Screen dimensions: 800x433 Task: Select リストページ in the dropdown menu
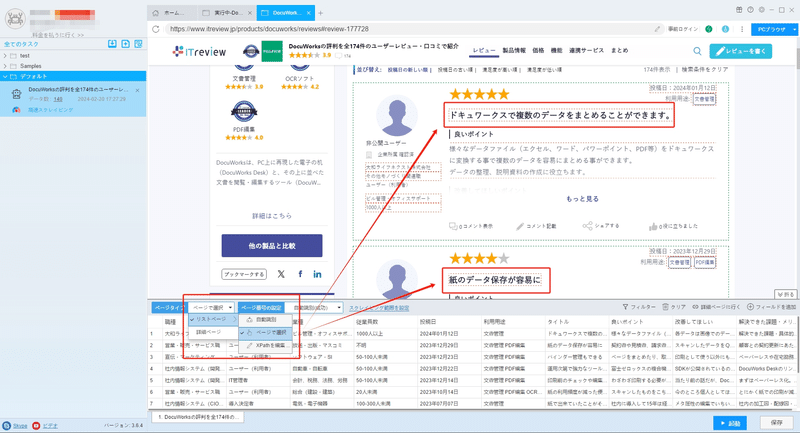(211, 319)
